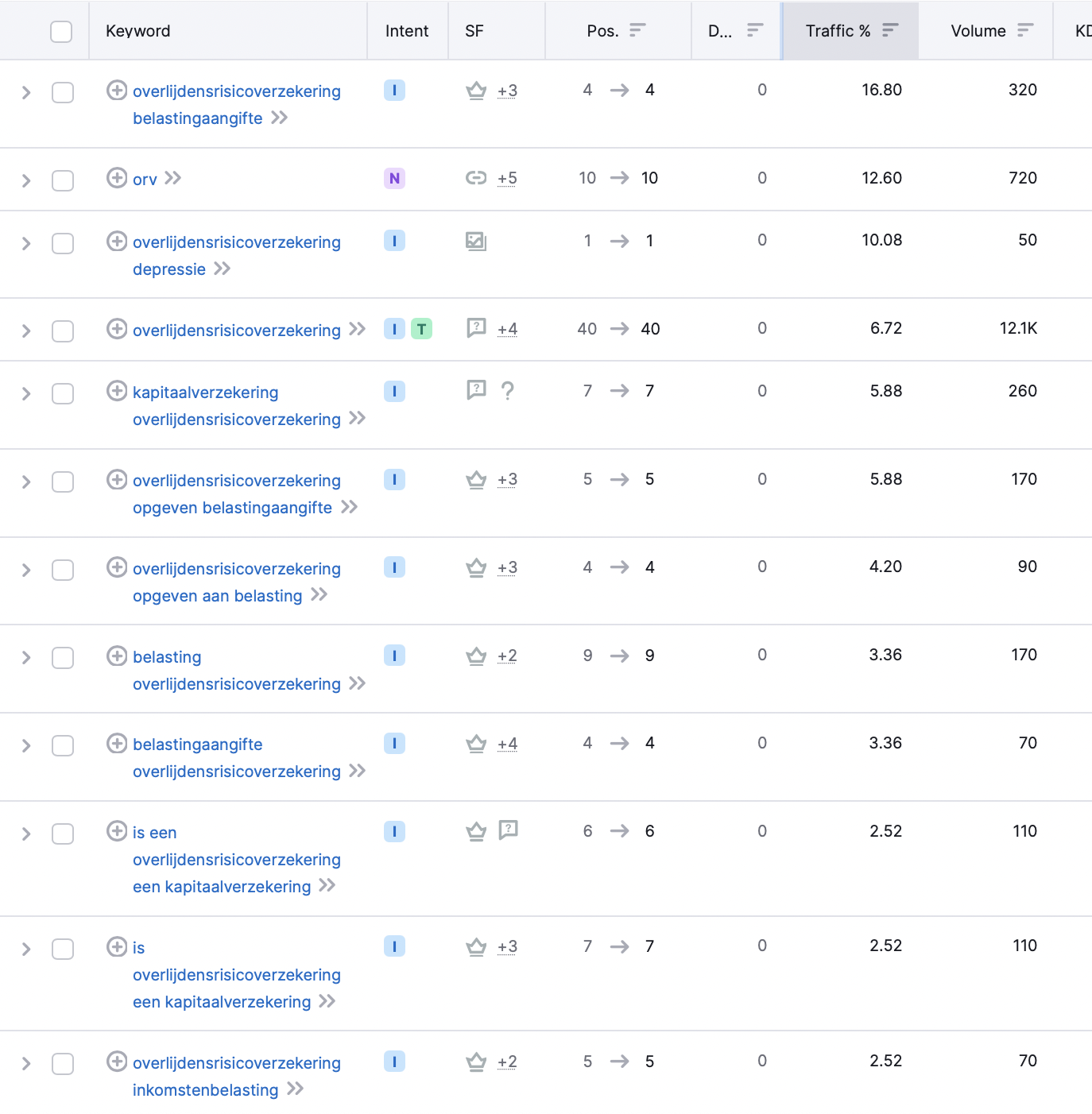Image resolution: width=1092 pixels, height=1114 pixels.
Task: Check the box for the orv row
Action: click(63, 180)
